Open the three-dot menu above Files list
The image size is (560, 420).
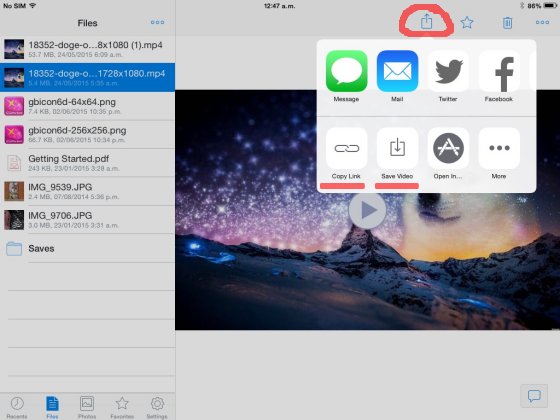pyautogui.click(x=157, y=22)
